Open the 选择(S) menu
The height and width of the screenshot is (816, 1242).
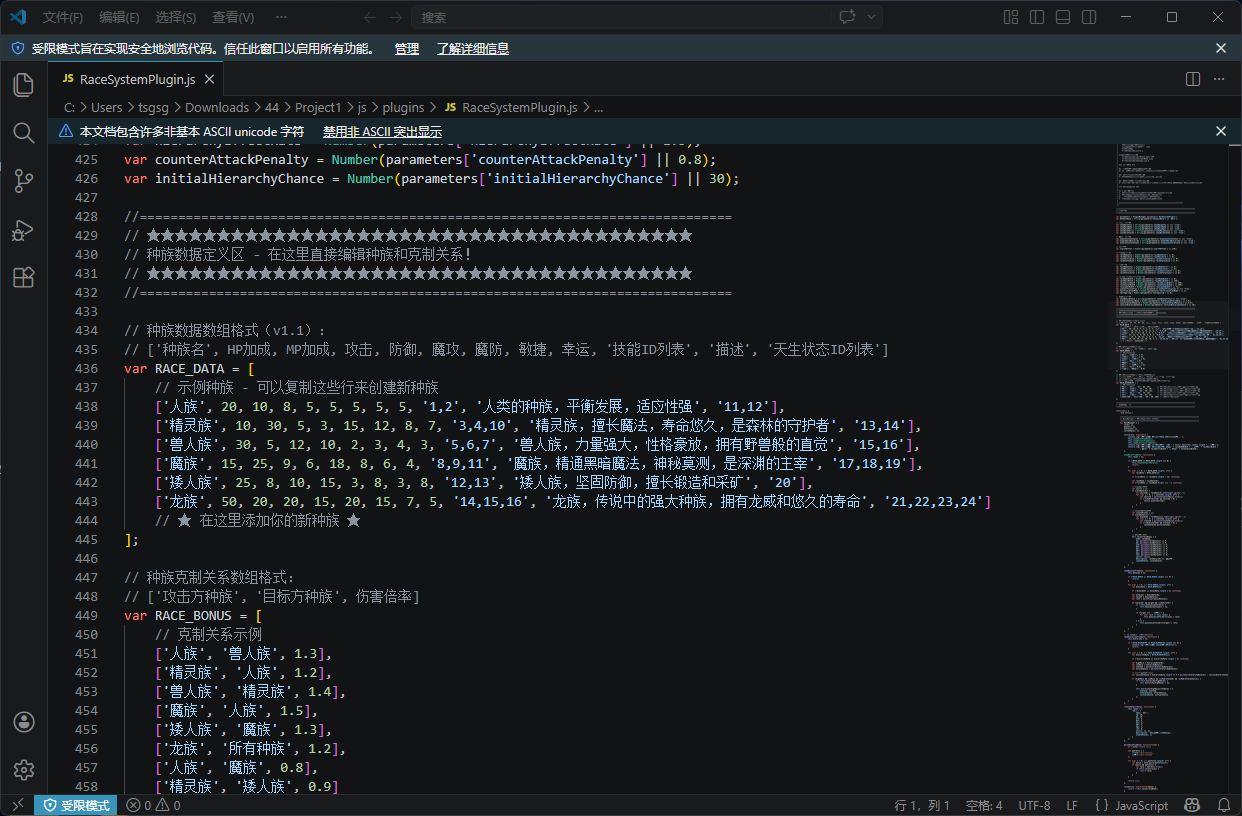click(x=176, y=17)
